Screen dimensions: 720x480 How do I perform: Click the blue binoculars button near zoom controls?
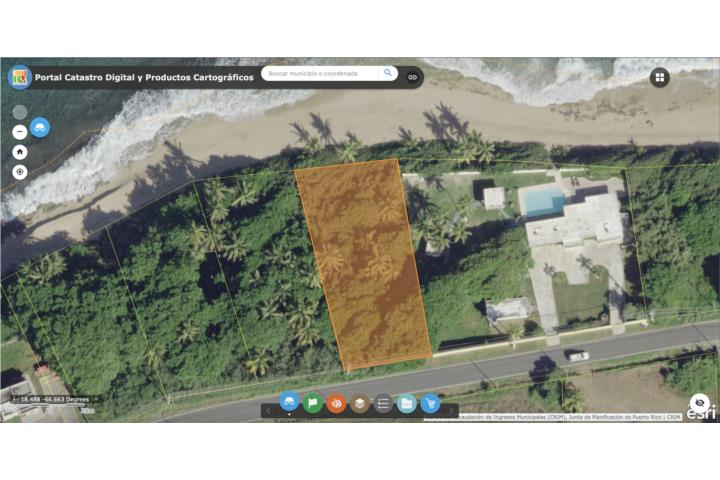(39, 127)
